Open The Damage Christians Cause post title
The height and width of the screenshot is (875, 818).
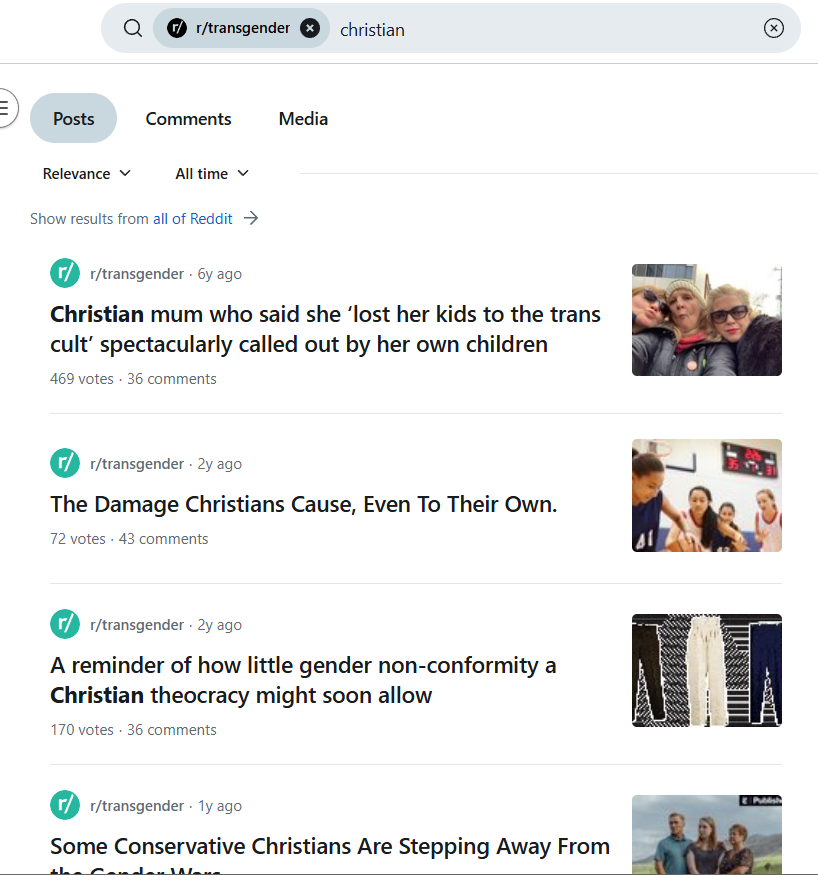(x=303, y=504)
